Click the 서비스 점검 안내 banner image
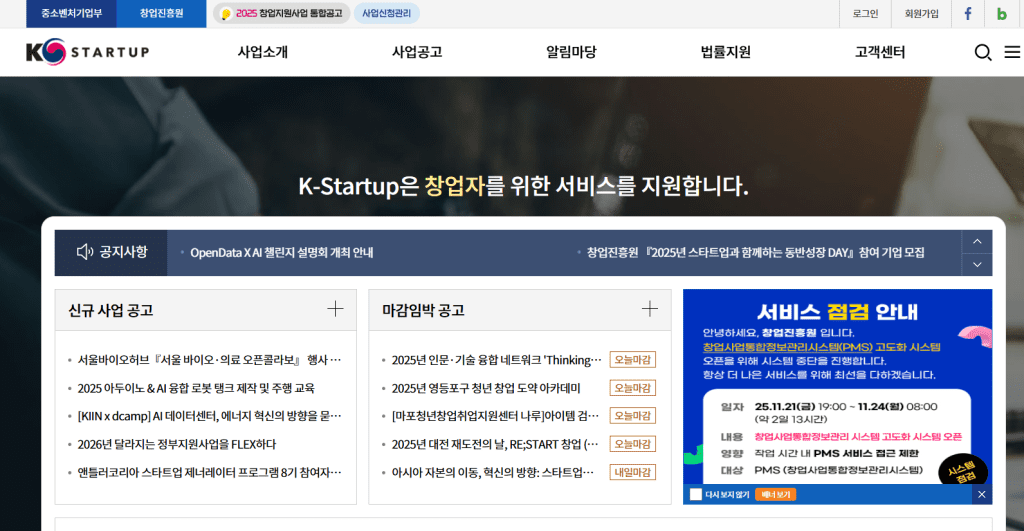The image size is (1024, 531). [837, 387]
